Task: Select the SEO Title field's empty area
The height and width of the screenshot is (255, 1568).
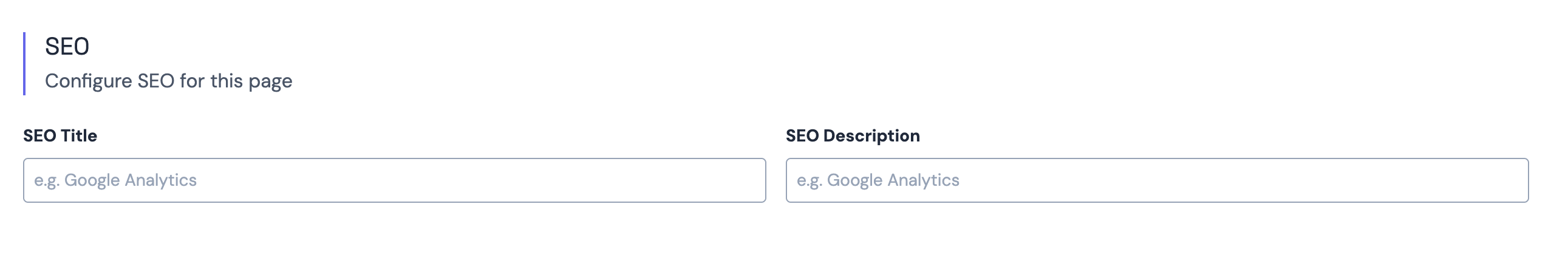Action: tap(487, 180)
